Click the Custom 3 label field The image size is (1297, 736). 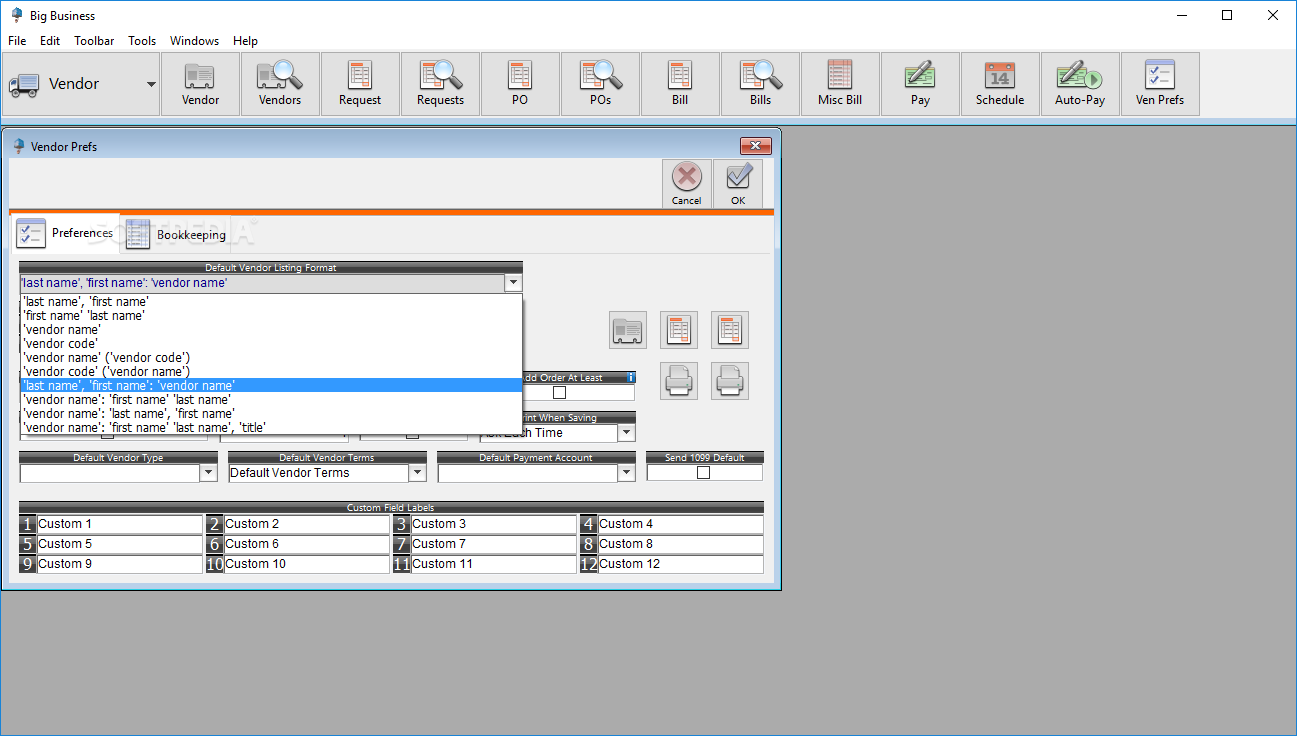(x=494, y=524)
